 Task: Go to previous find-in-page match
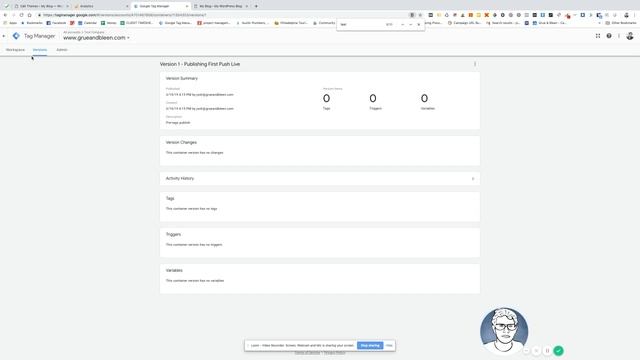tap(402, 24)
